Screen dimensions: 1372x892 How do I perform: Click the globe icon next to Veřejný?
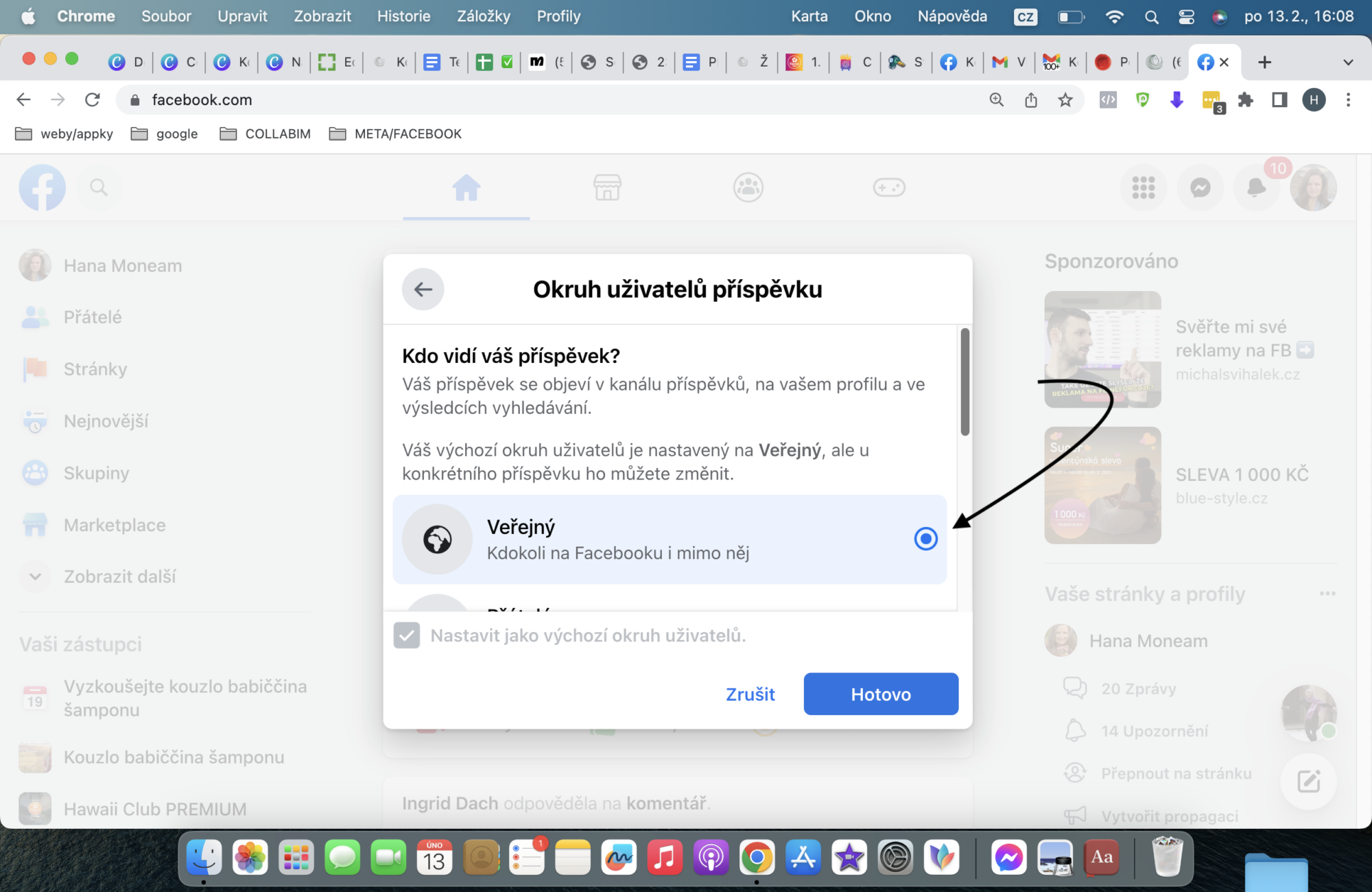pos(437,539)
